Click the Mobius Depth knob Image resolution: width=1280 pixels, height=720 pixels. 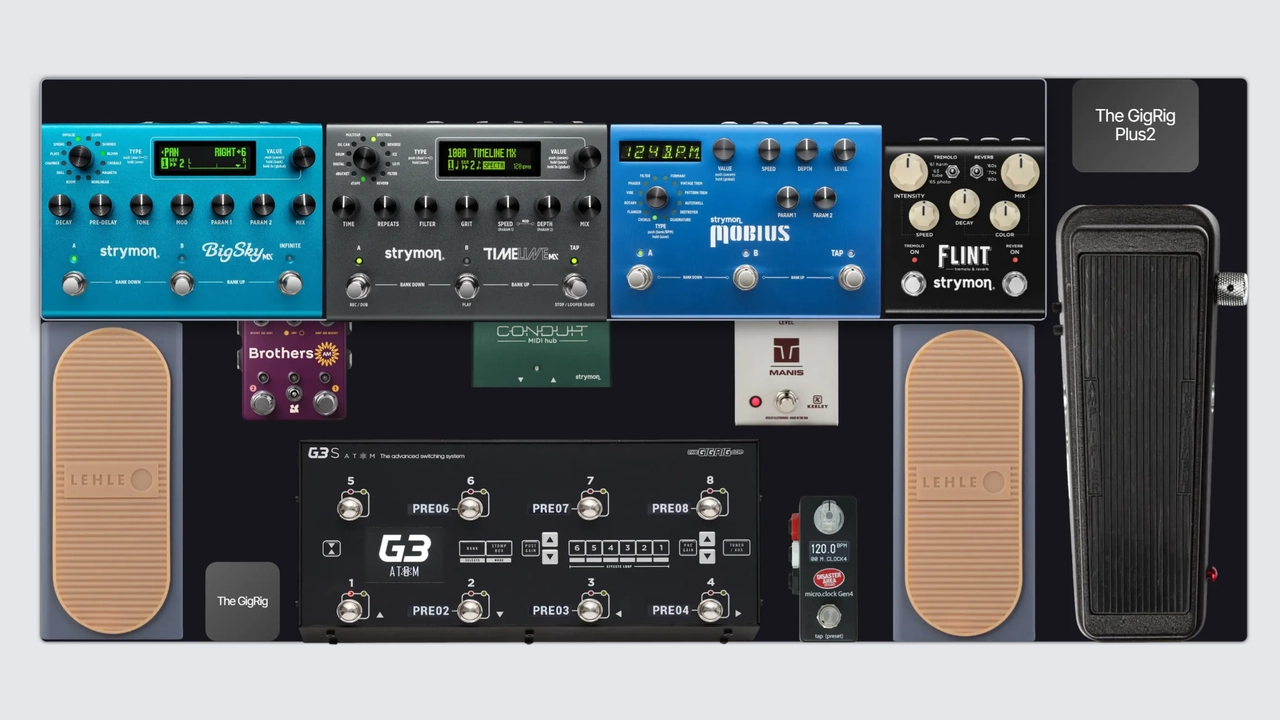pyautogui.click(x=806, y=150)
